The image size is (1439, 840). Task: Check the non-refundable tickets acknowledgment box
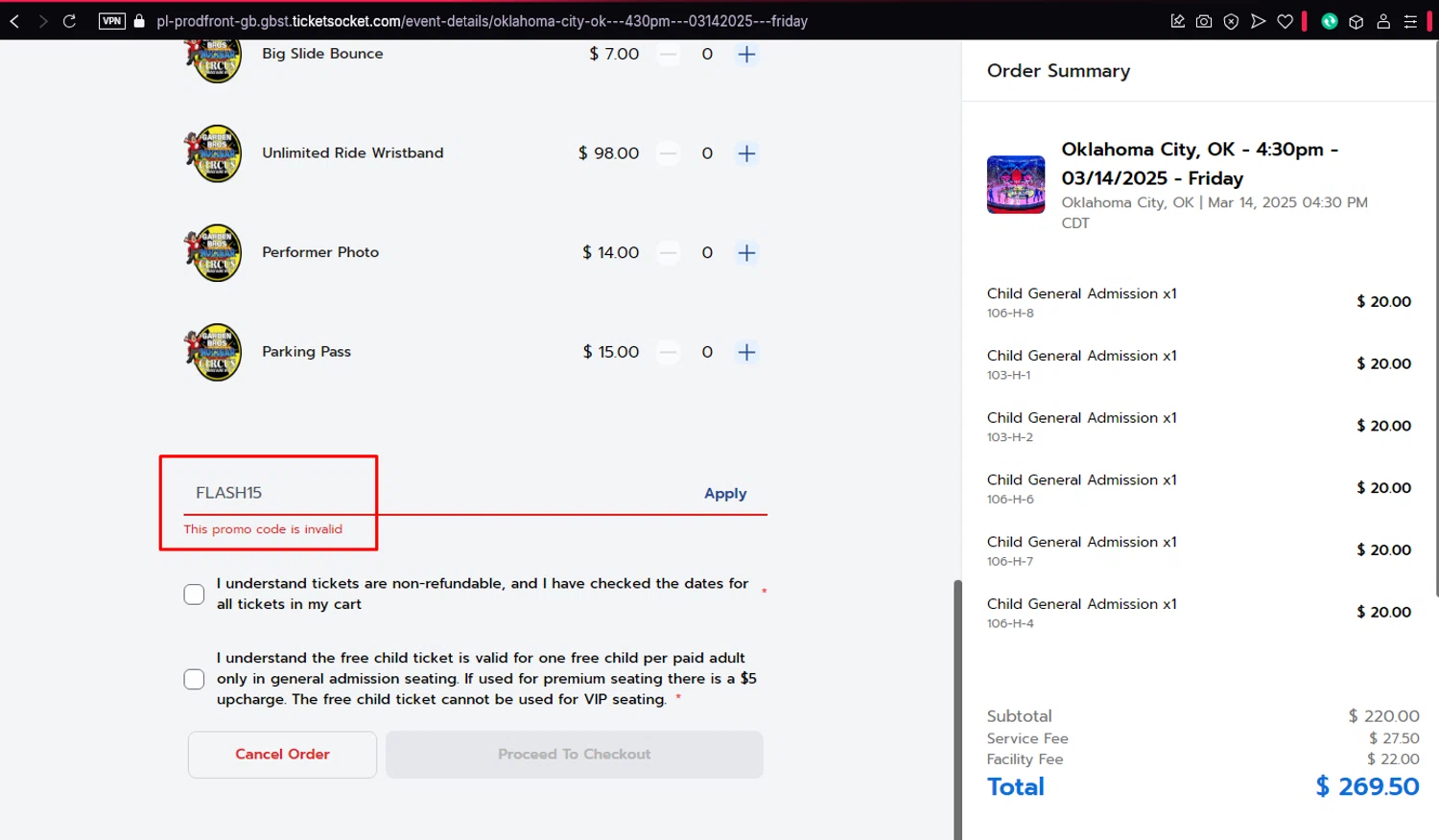click(x=195, y=595)
